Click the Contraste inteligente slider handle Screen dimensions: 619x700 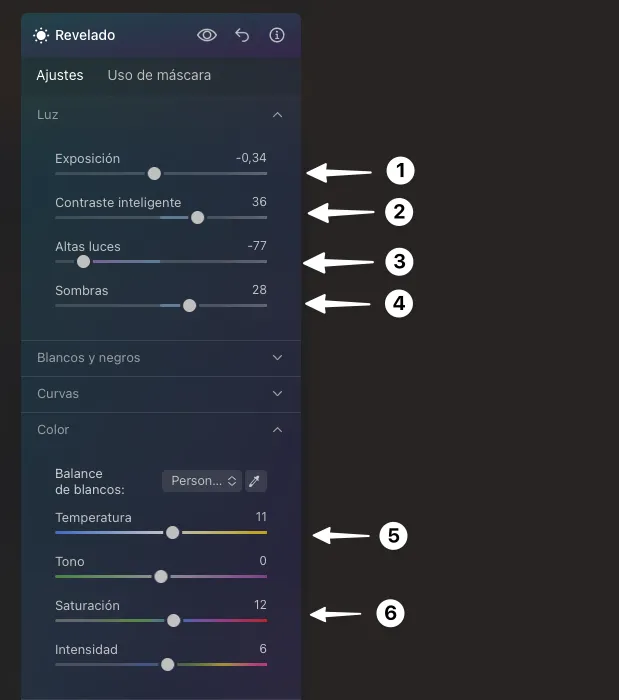pos(197,217)
